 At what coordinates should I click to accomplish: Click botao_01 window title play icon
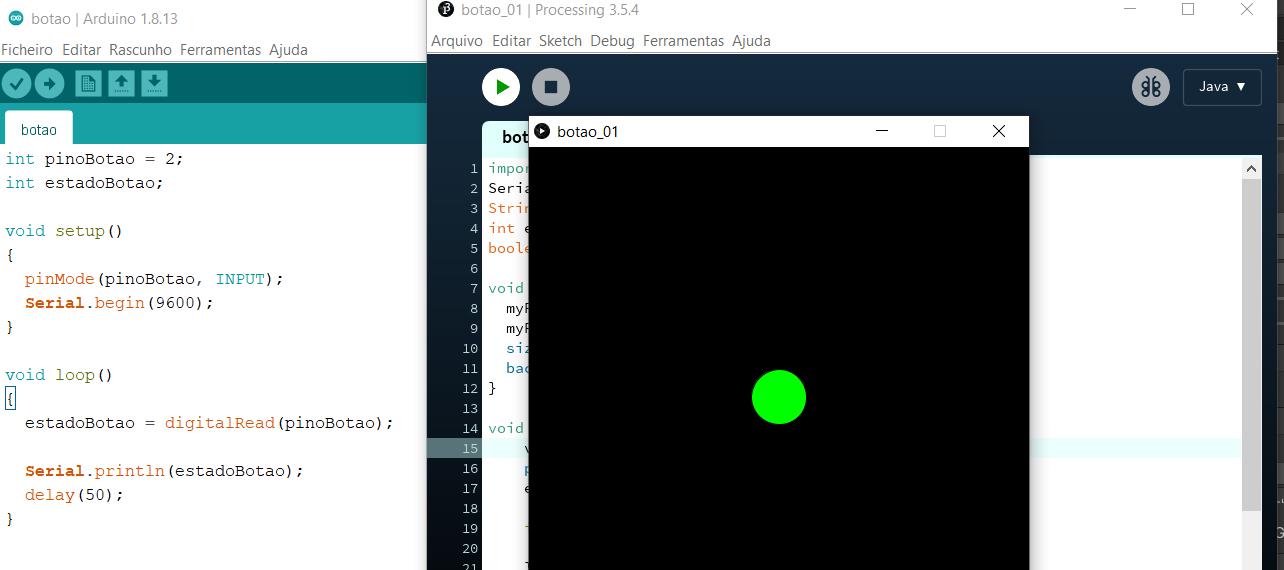(542, 131)
